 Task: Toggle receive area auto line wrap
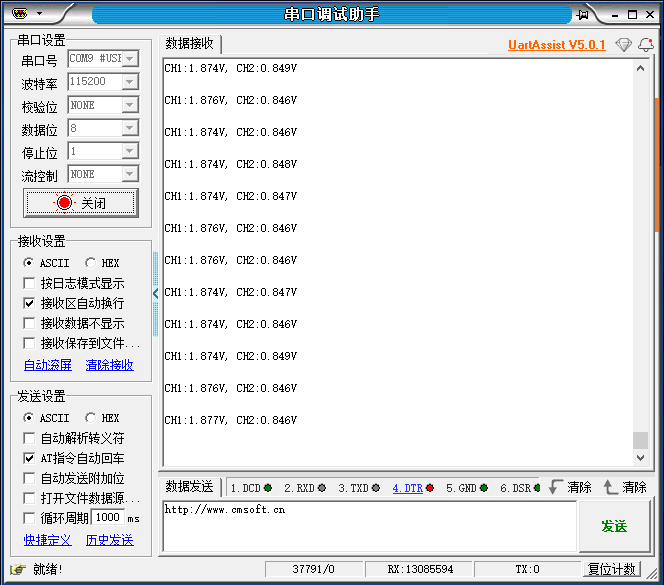point(29,303)
